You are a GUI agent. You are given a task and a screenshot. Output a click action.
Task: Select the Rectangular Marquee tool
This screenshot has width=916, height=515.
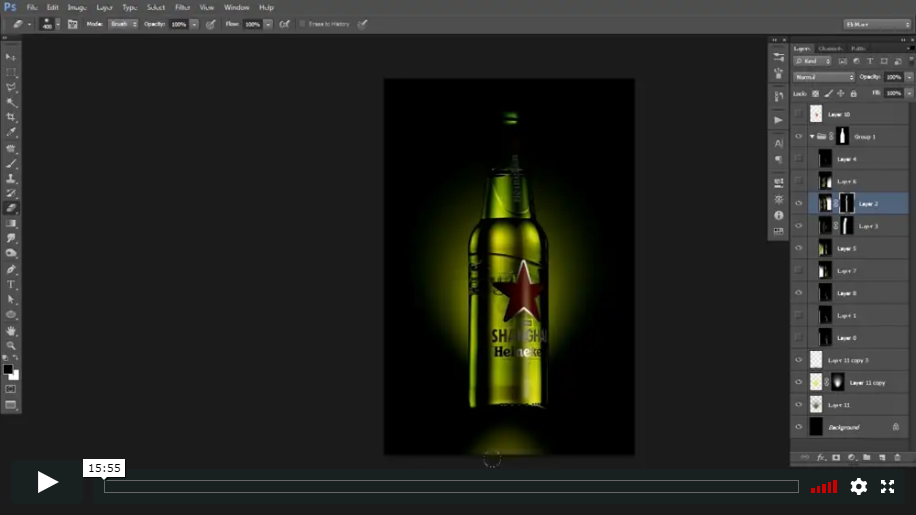[11, 72]
